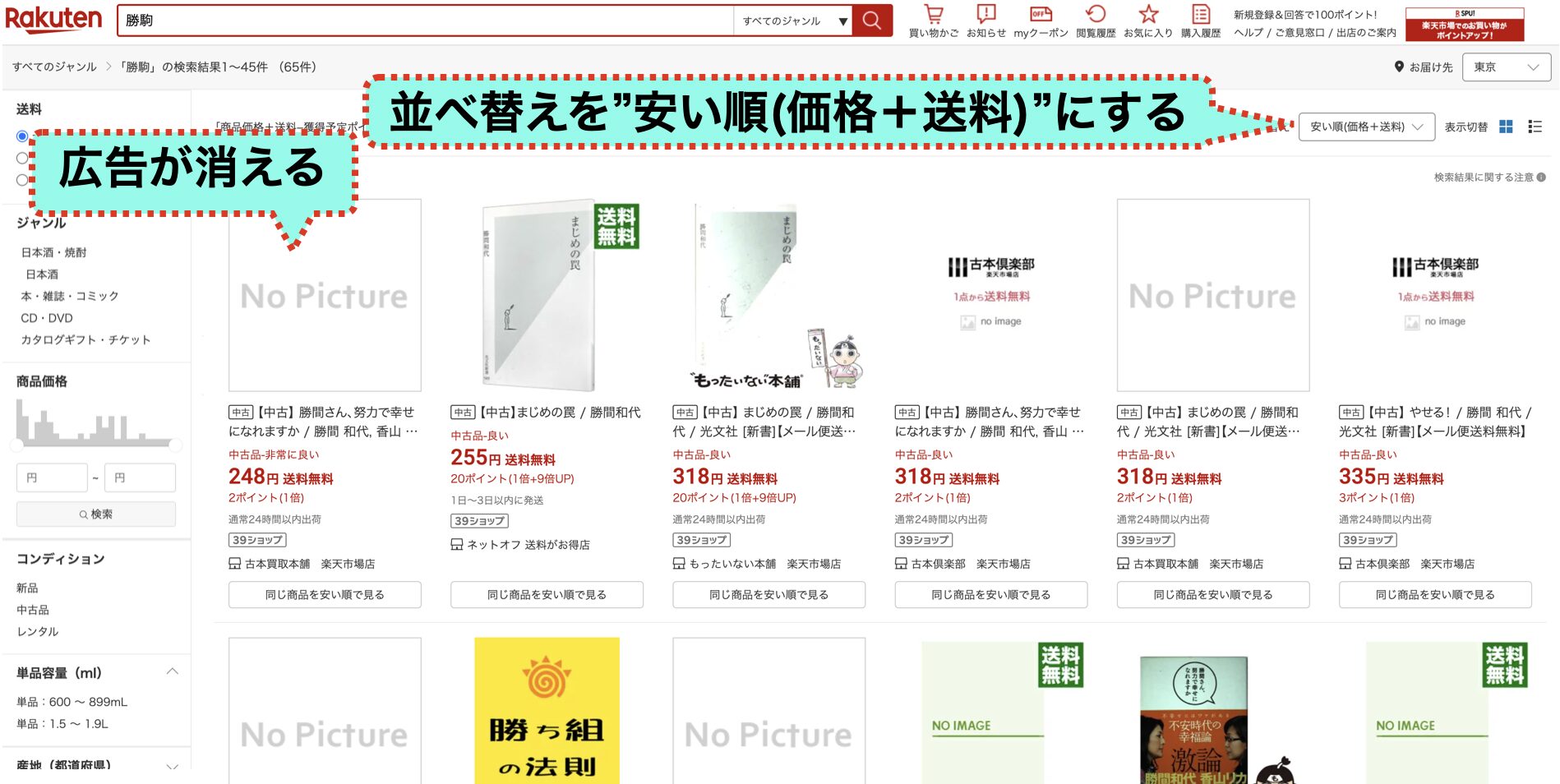Click the 新規登録&回答で100ポイント! link
Screen dimensions: 1560x784
point(1305,15)
